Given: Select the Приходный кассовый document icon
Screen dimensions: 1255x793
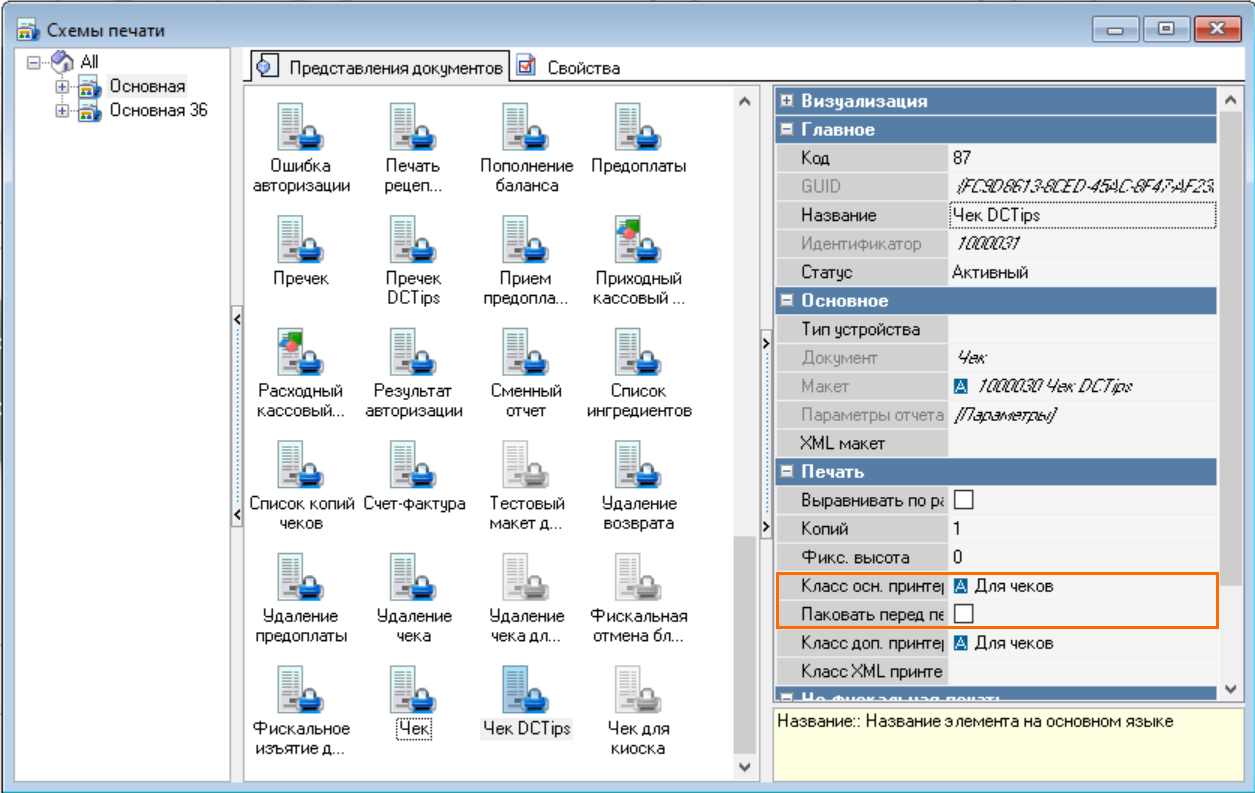Looking at the screenshot, I should tap(638, 240).
